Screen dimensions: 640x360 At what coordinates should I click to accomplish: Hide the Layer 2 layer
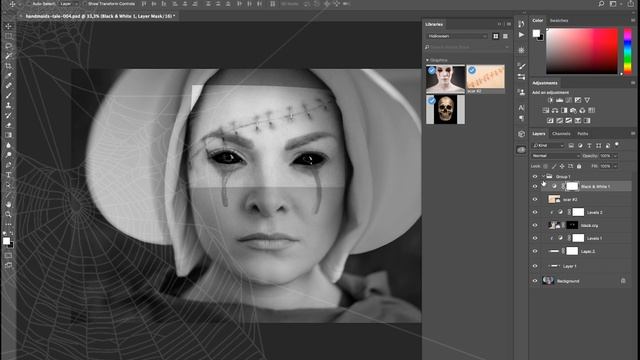pyautogui.click(x=535, y=251)
